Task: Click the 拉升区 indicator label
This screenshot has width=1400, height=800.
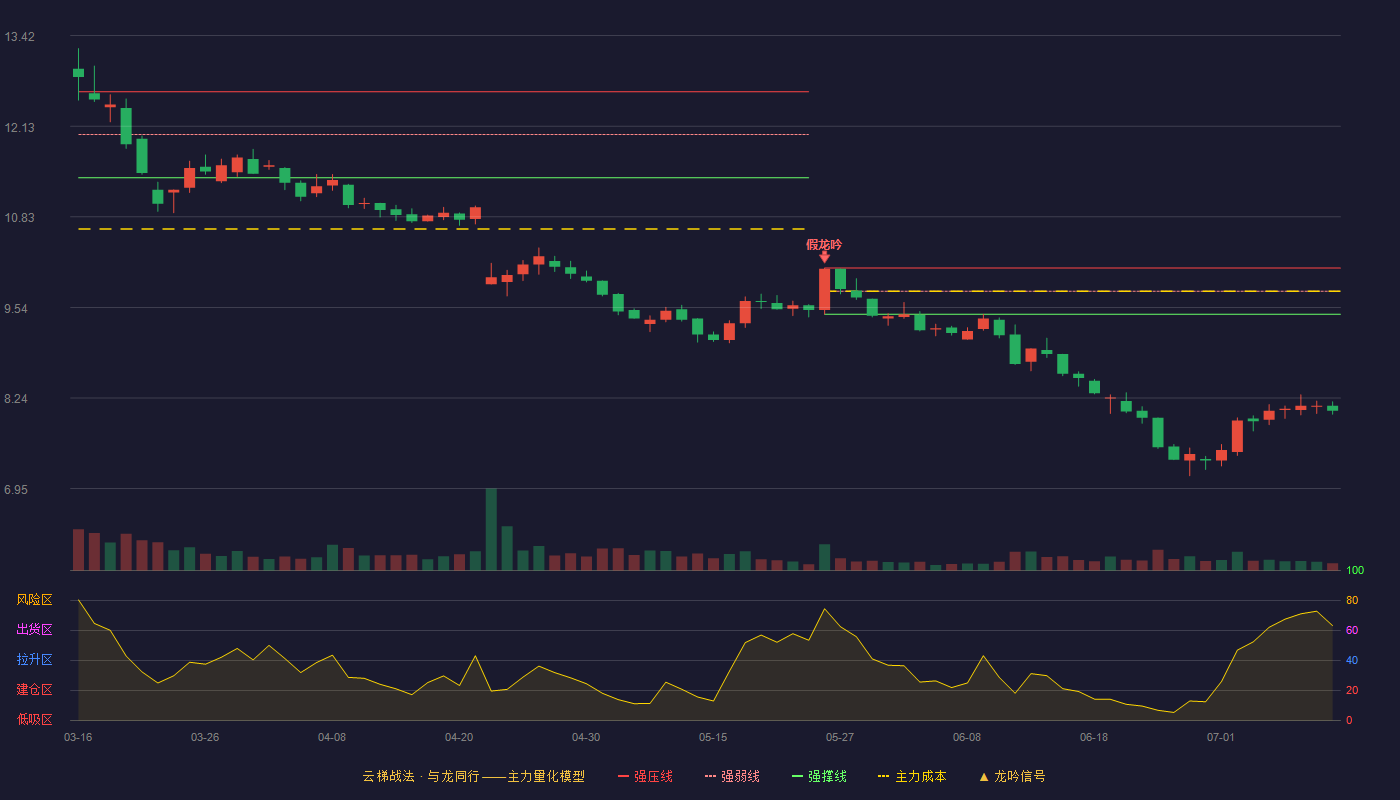Action: (x=34, y=660)
